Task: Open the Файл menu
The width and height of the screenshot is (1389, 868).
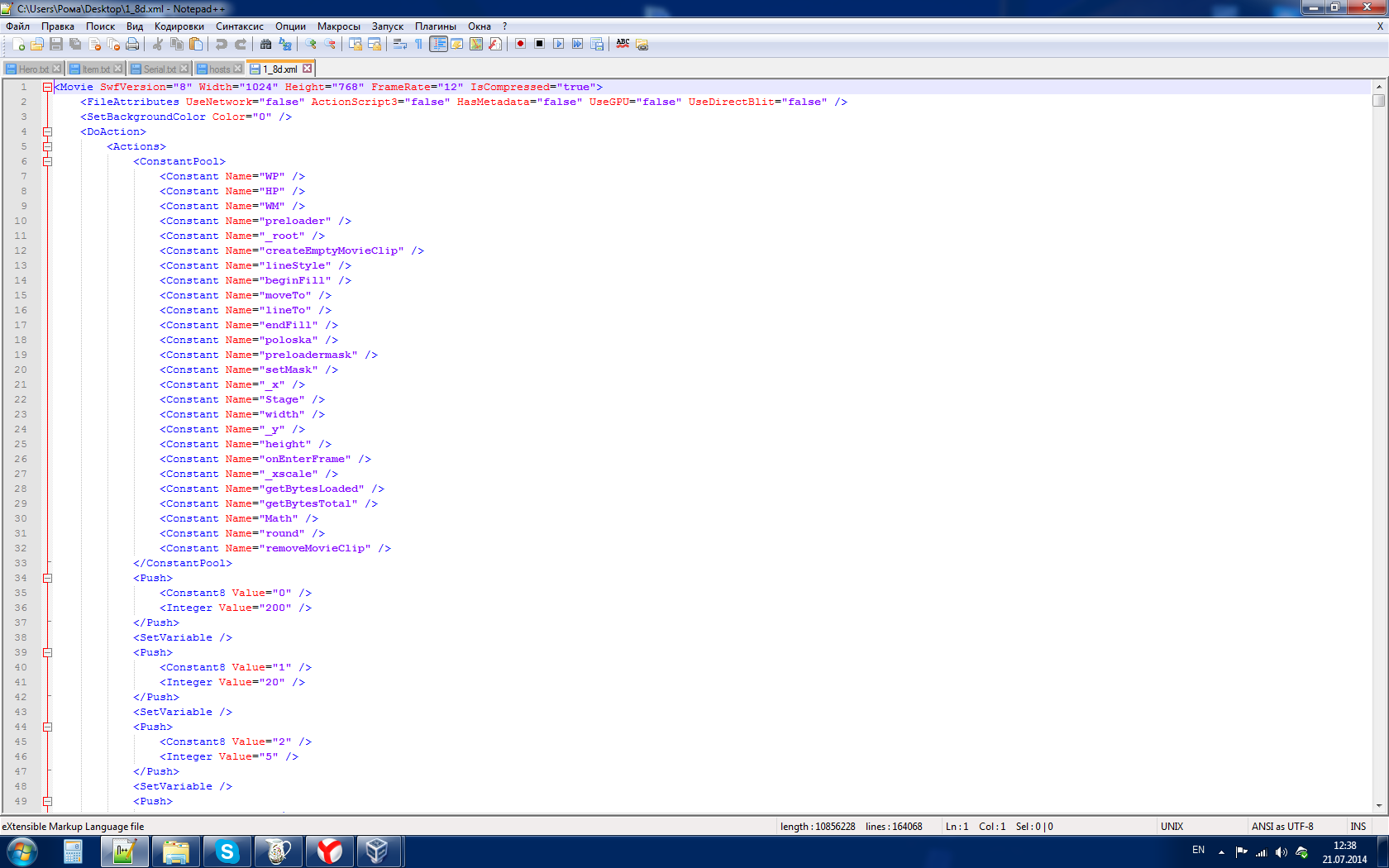Action: (17, 26)
